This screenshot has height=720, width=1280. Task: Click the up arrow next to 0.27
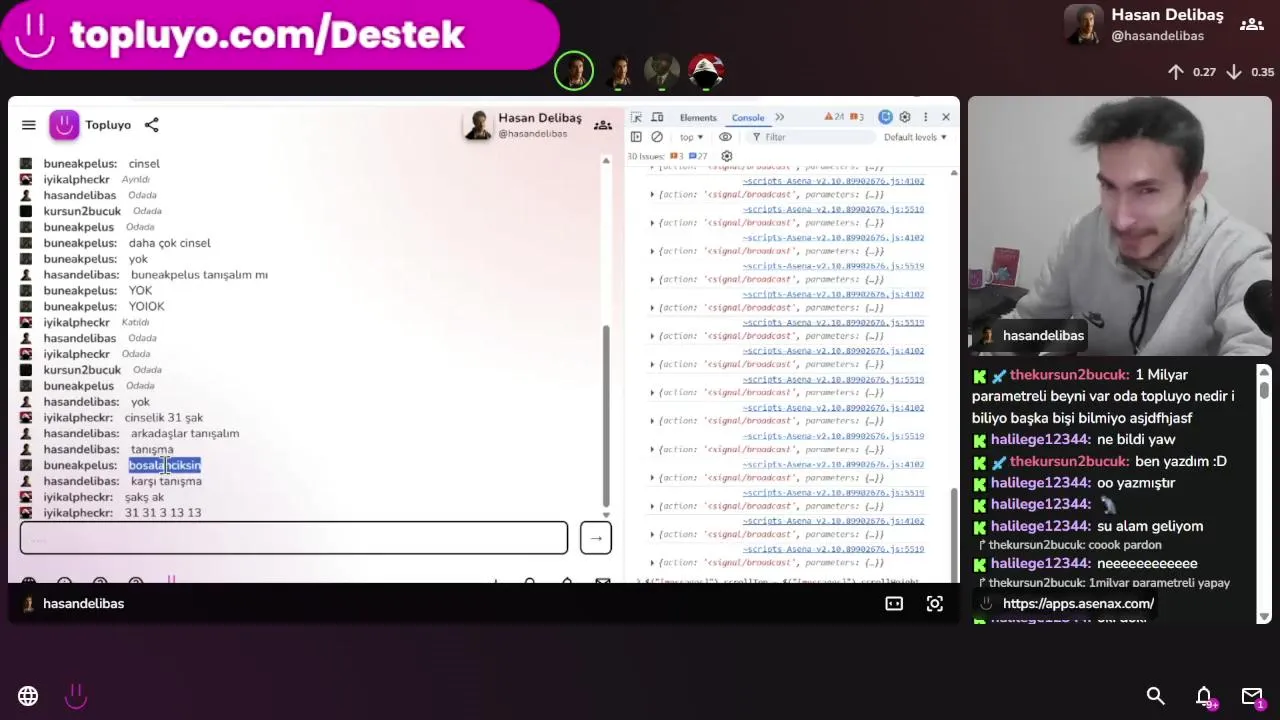coord(1176,72)
